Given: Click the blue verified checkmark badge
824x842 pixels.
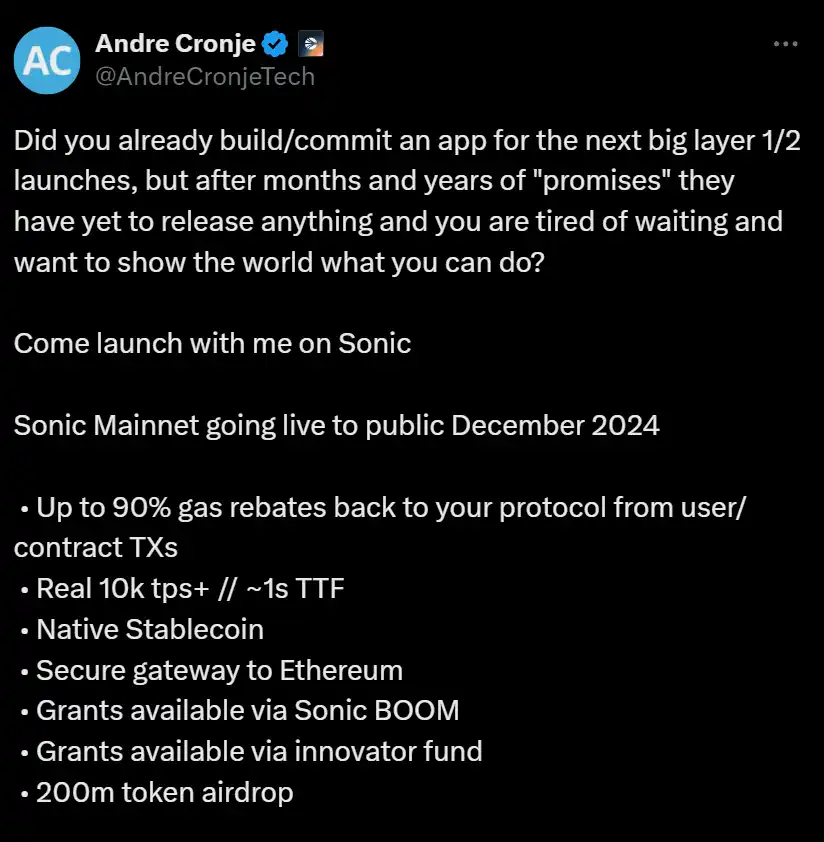Looking at the screenshot, I should (x=275, y=44).
